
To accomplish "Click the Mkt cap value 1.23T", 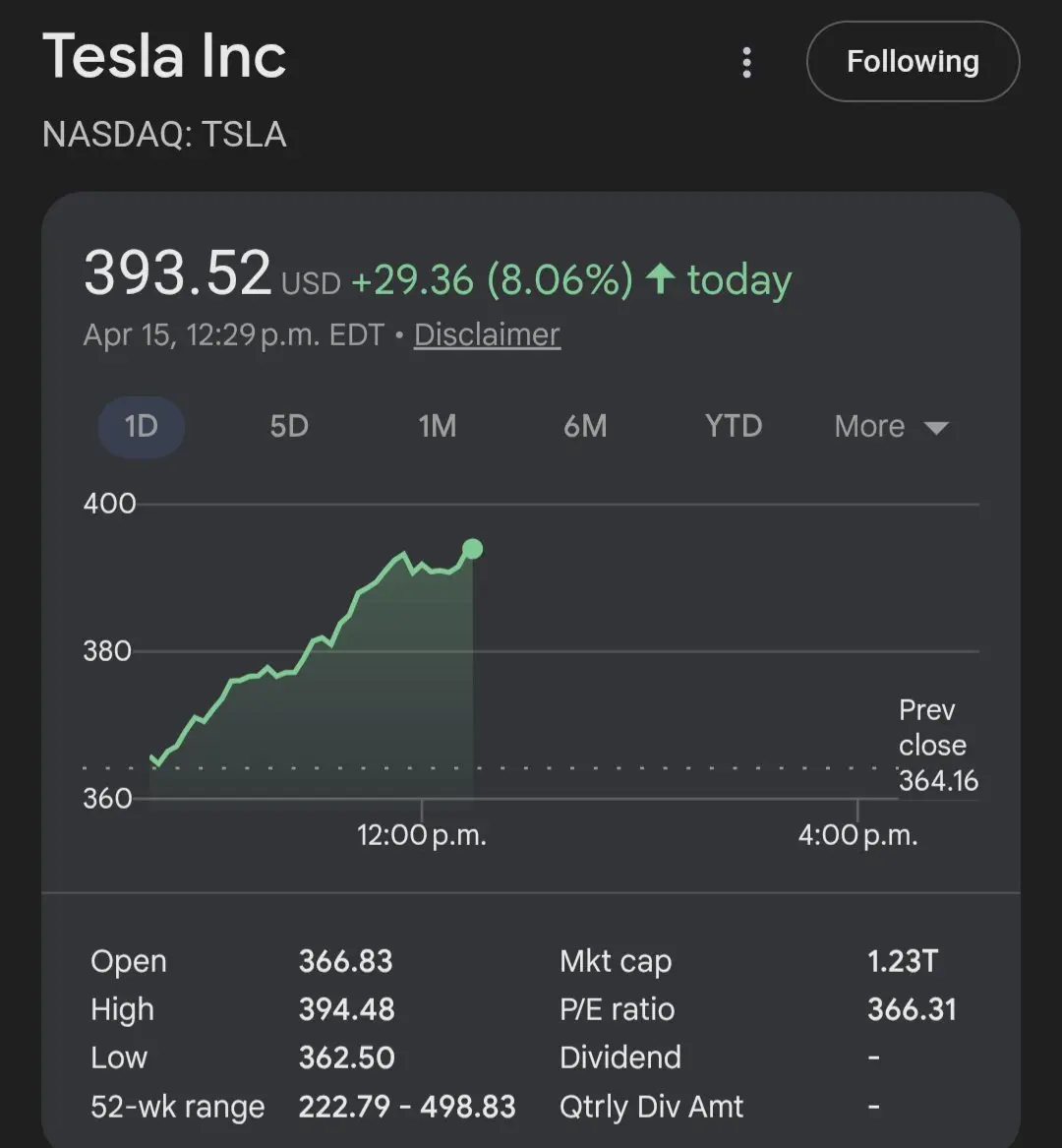I will point(903,961).
